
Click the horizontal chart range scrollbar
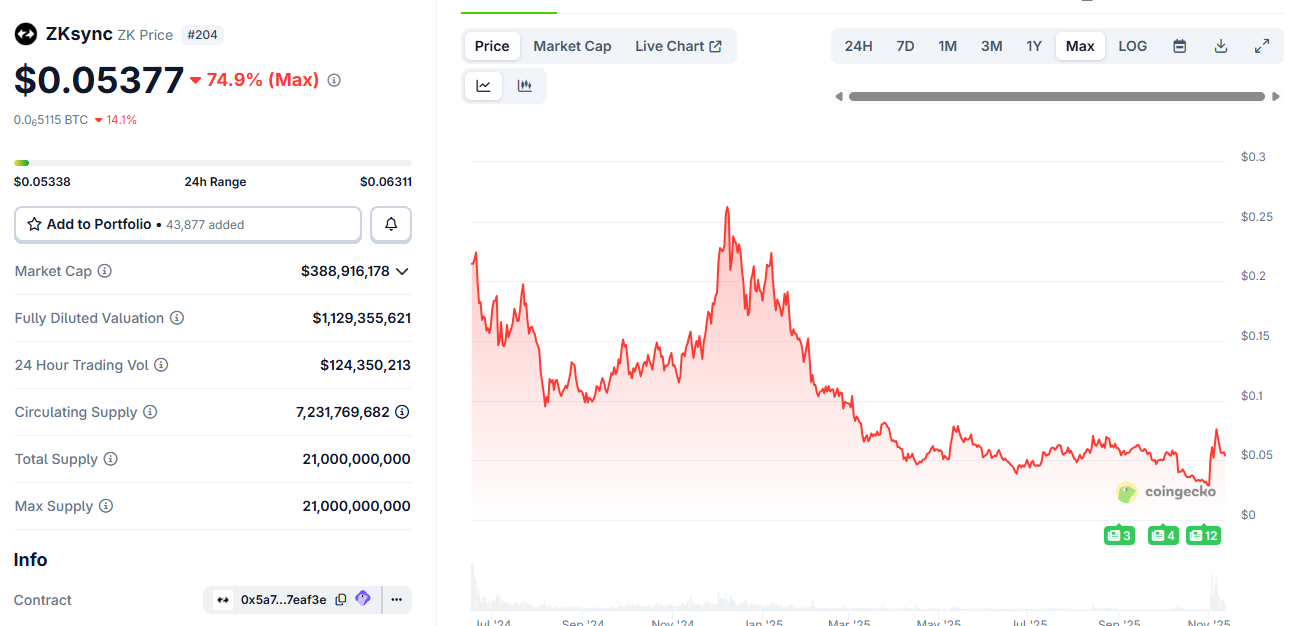(1057, 97)
